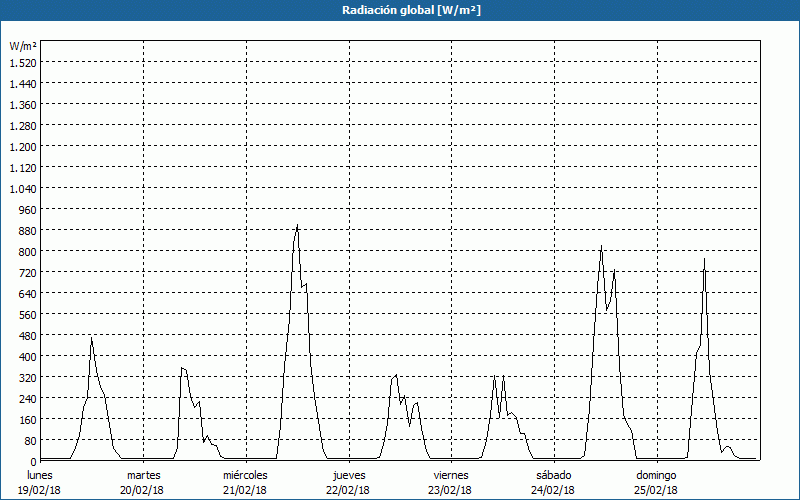800x500 pixels.
Task: Click the 25/02/18 date label
Action: pos(656,490)
